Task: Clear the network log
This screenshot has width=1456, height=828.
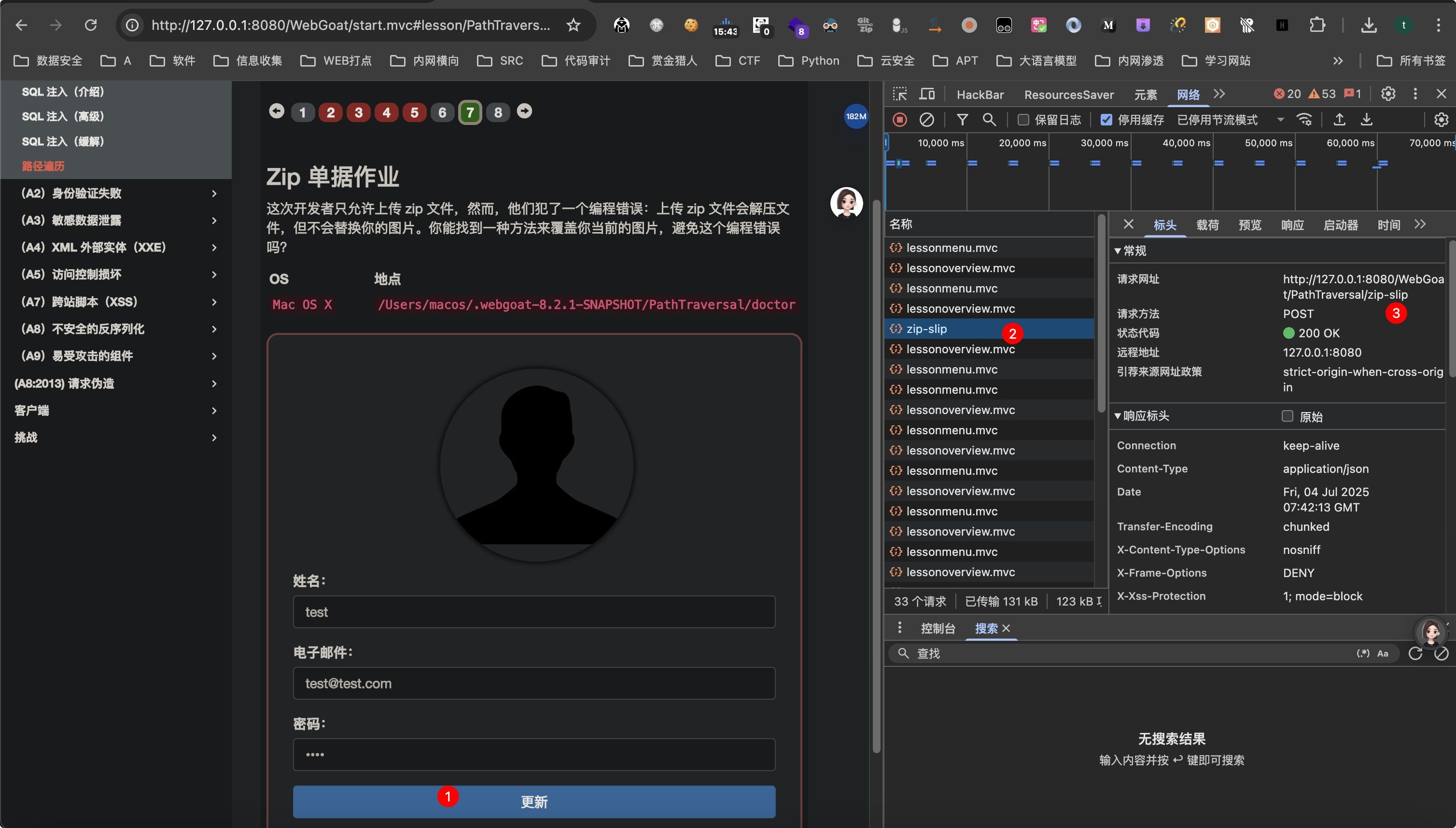Action: 926,120
